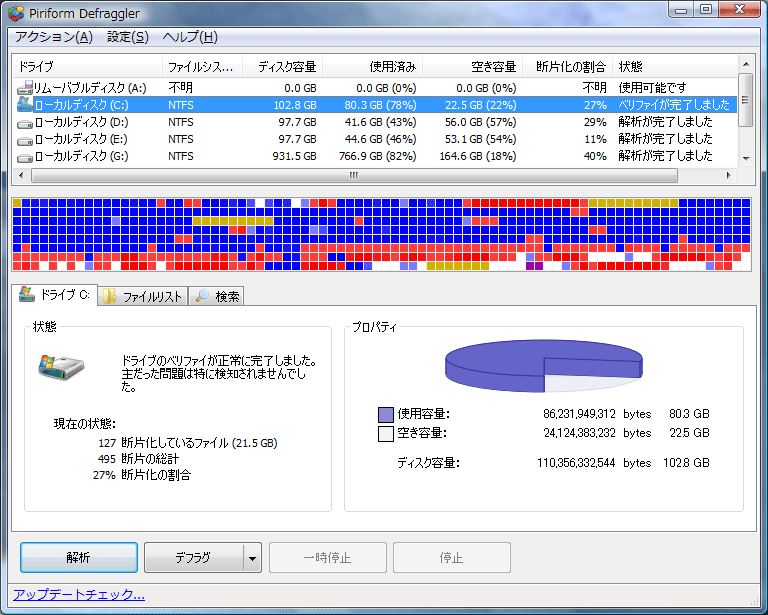The height and width of the screenshot is (615, 768).
Task: Sort by the ドライブ column header
Action: tap(87, 66)
